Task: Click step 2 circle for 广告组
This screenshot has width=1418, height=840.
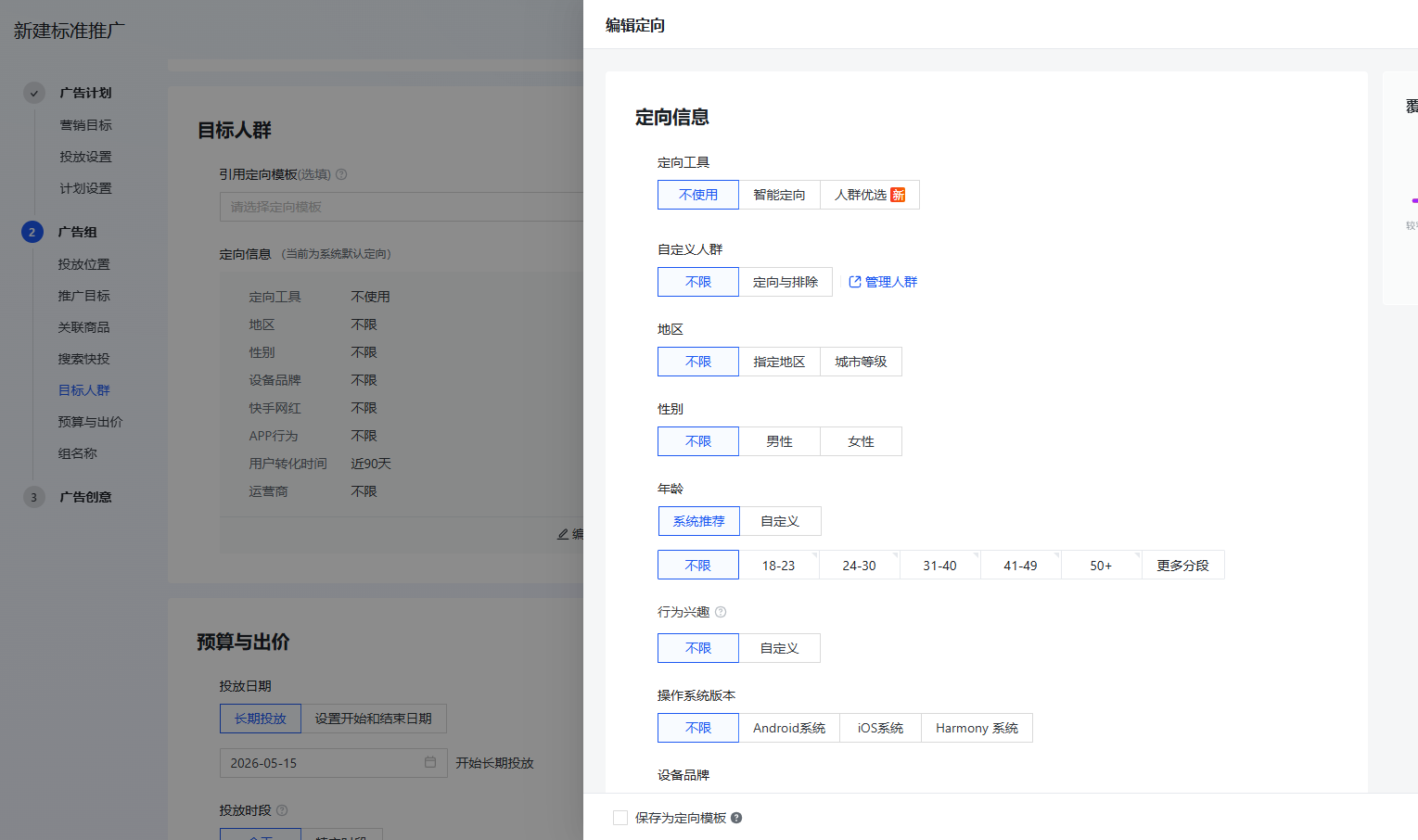Action: 32,232
